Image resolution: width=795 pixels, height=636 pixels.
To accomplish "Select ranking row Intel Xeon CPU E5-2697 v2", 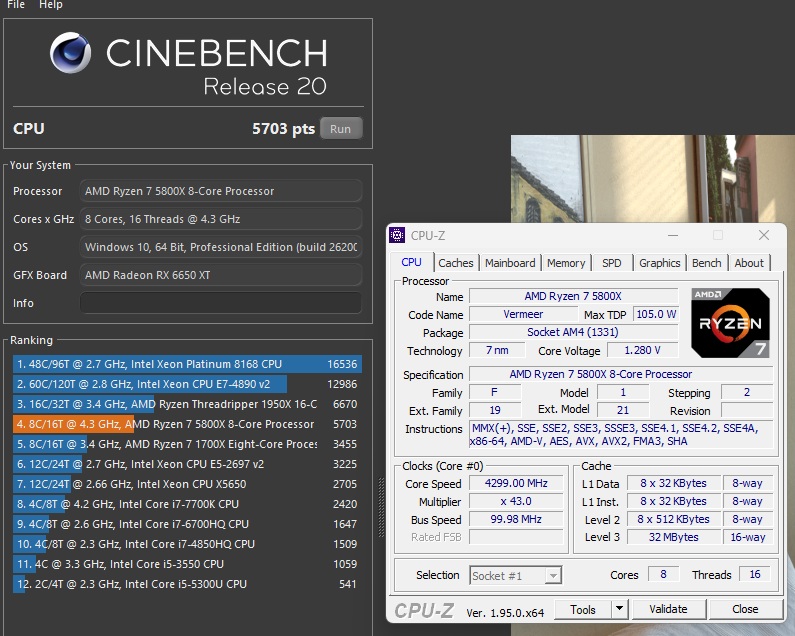I will pos(187,464).
